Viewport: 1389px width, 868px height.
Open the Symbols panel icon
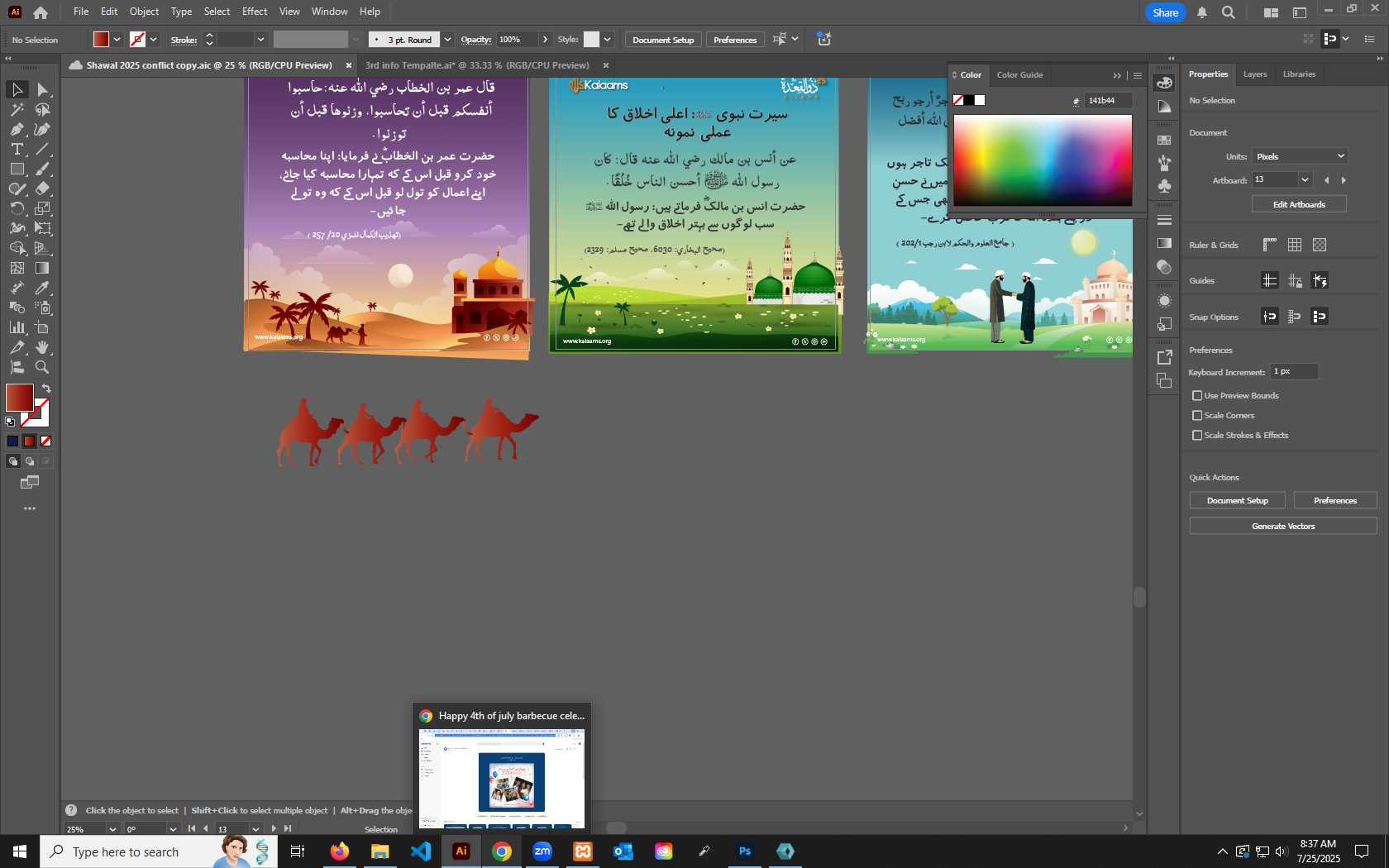click(x=1164, y=186)
